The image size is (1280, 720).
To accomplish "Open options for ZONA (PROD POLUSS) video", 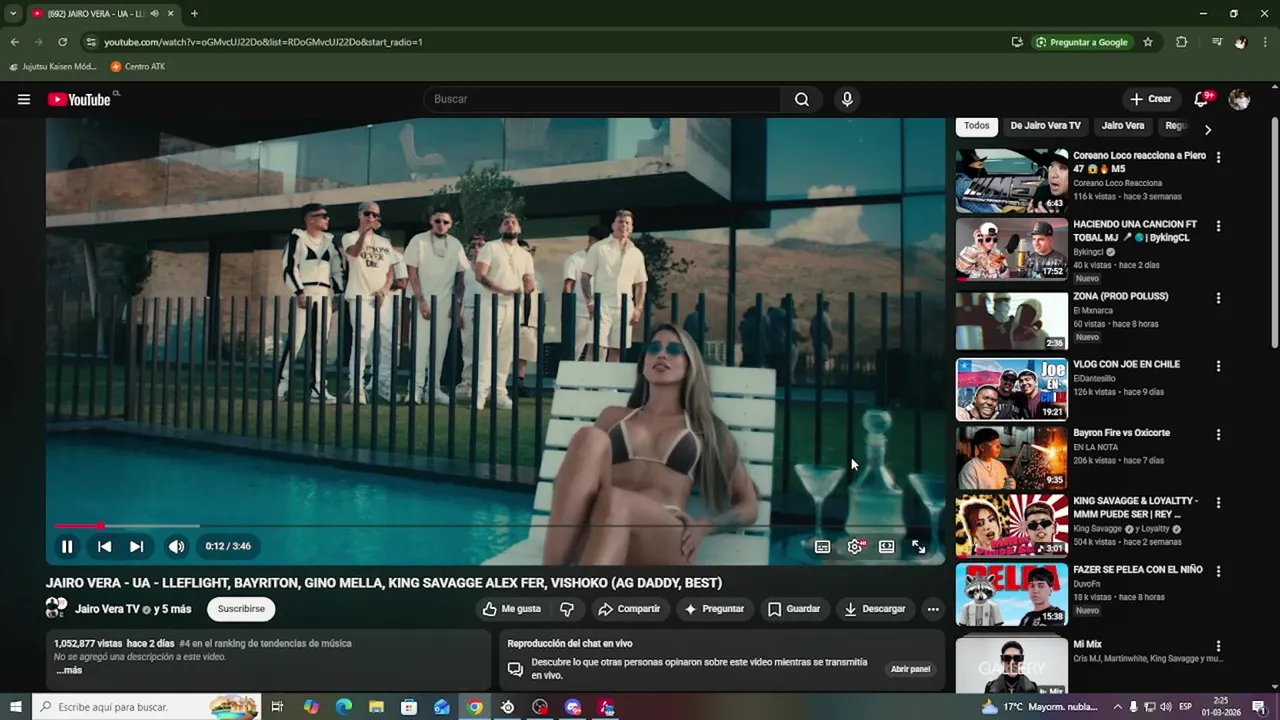I will pos(1218,298).
